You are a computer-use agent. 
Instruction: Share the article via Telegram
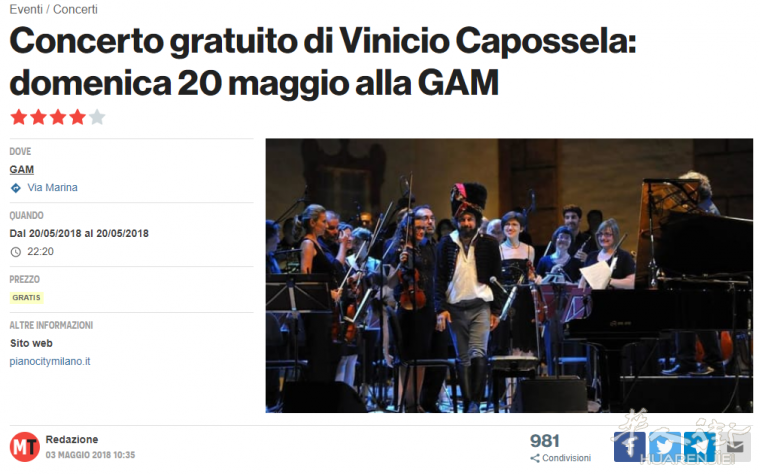[699, 446]
